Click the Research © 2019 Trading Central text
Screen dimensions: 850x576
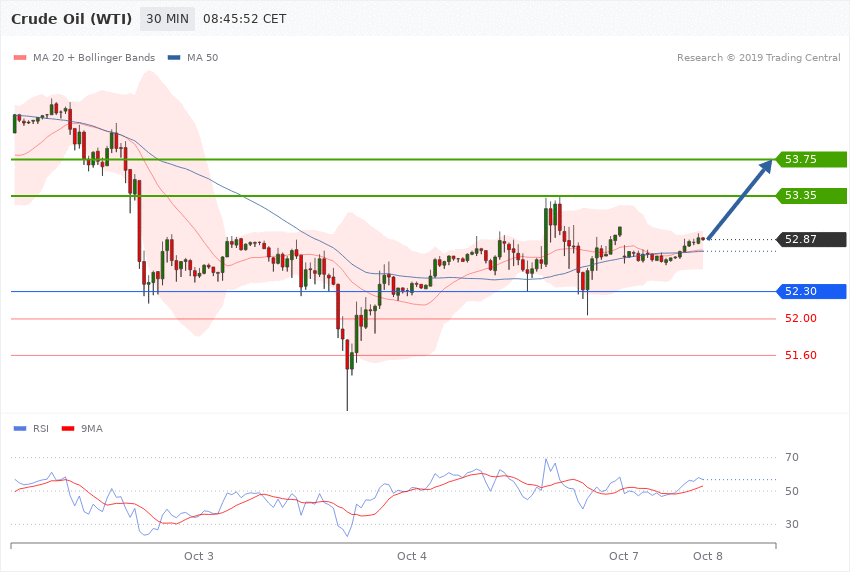(758, 57)
